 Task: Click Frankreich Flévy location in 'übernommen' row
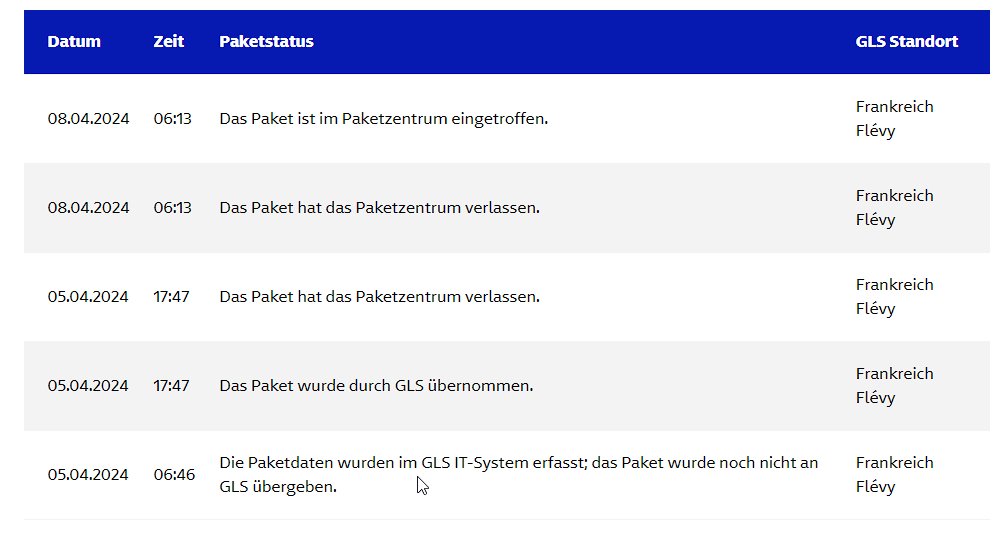894,386
